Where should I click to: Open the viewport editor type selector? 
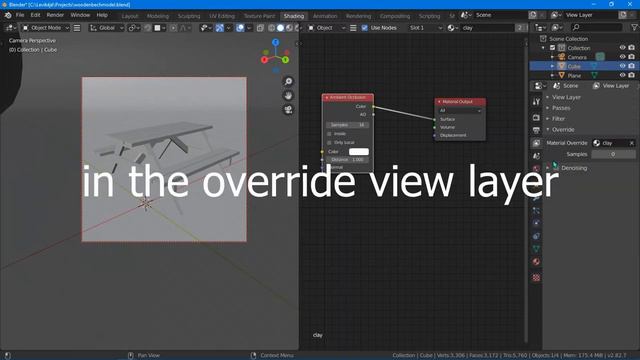point(11,28)
